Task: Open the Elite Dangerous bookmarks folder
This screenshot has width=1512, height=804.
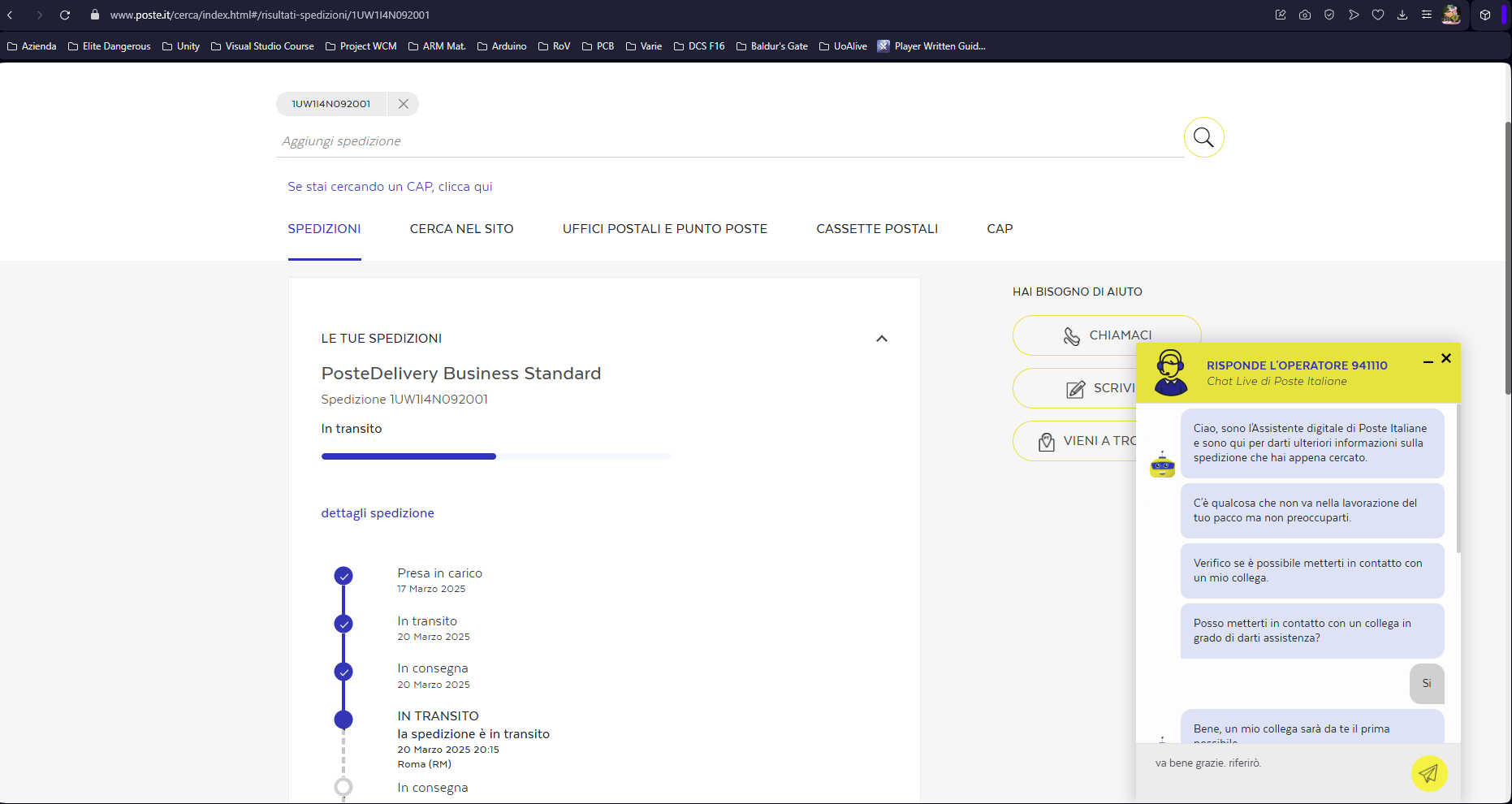Action: click(110, 46)
